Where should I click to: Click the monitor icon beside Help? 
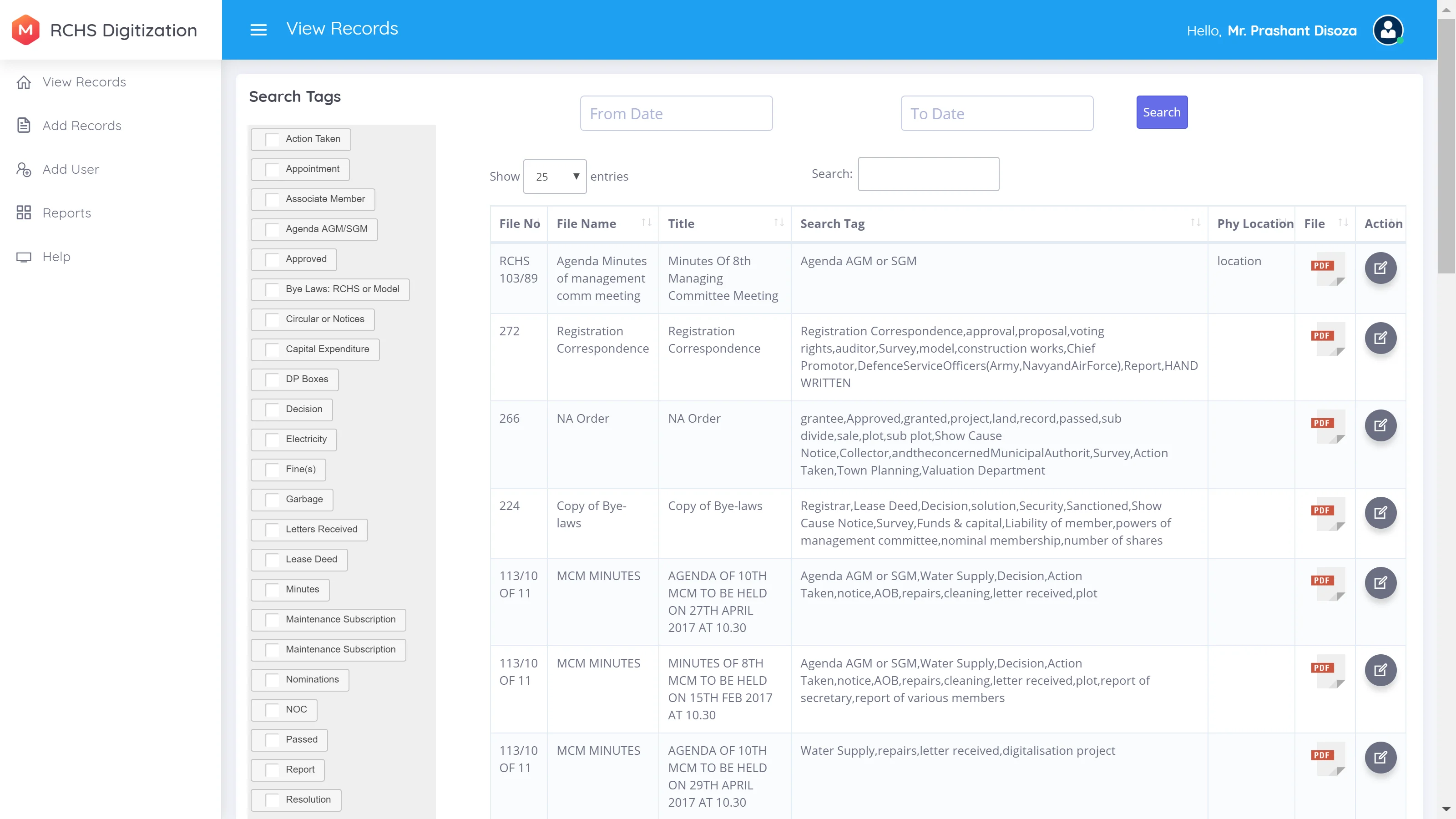tap(24, 257)
